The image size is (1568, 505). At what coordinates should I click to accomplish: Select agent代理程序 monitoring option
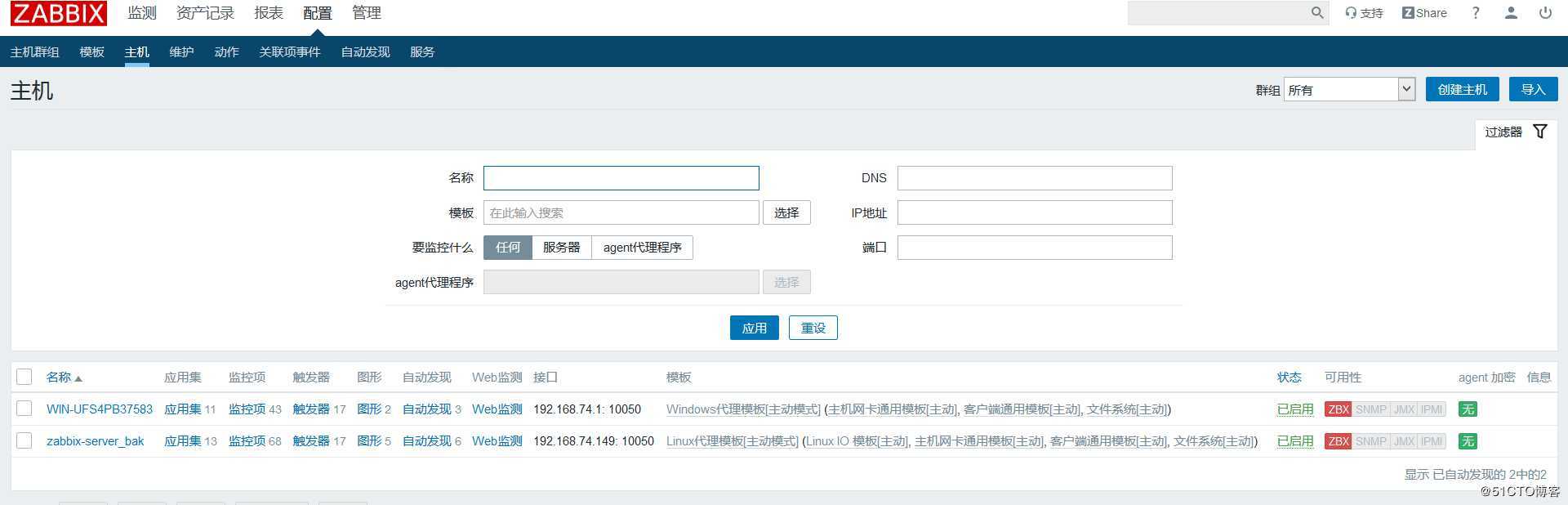(643, 248)
